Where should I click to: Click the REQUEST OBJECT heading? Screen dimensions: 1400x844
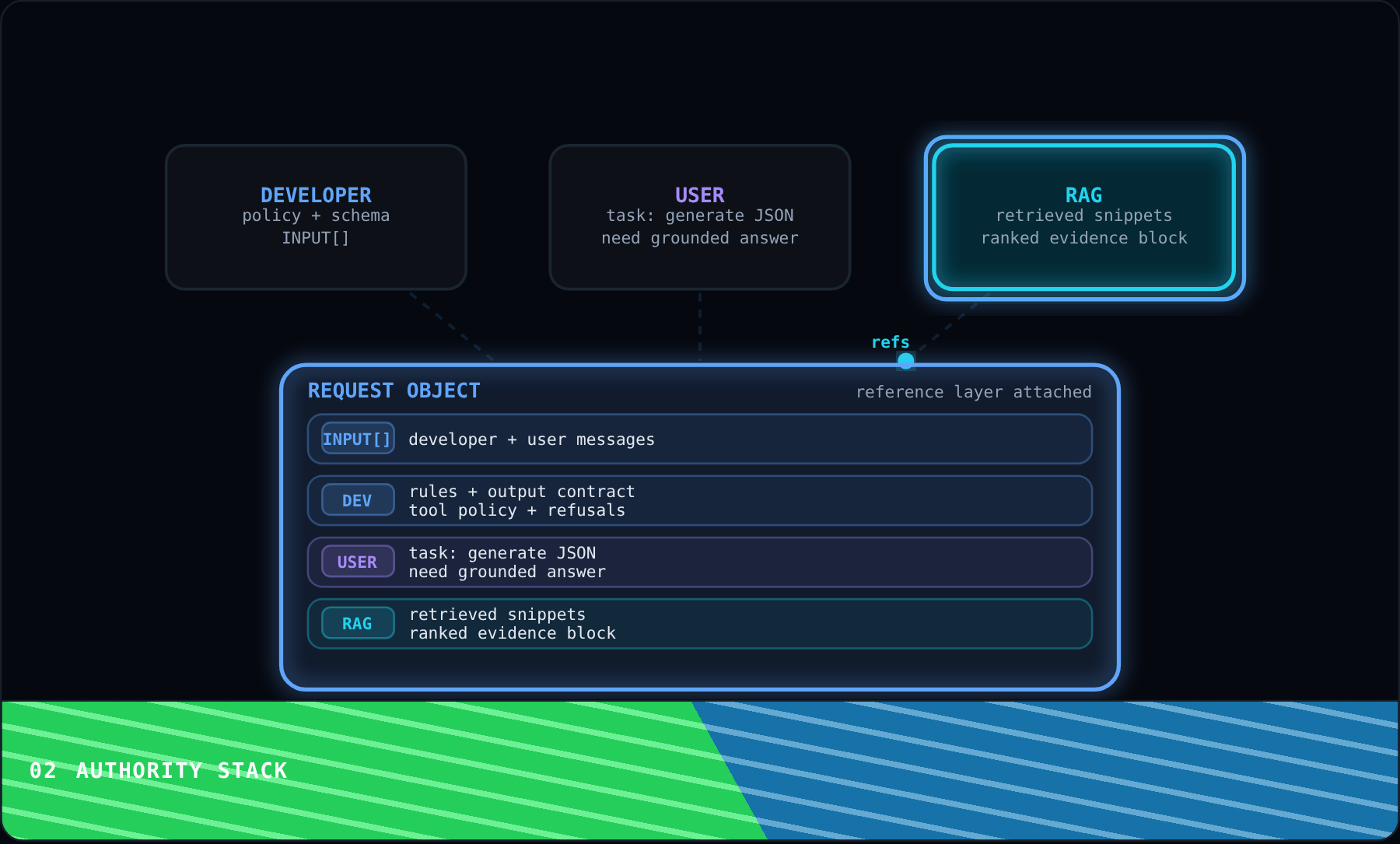(x=394, y=390)
